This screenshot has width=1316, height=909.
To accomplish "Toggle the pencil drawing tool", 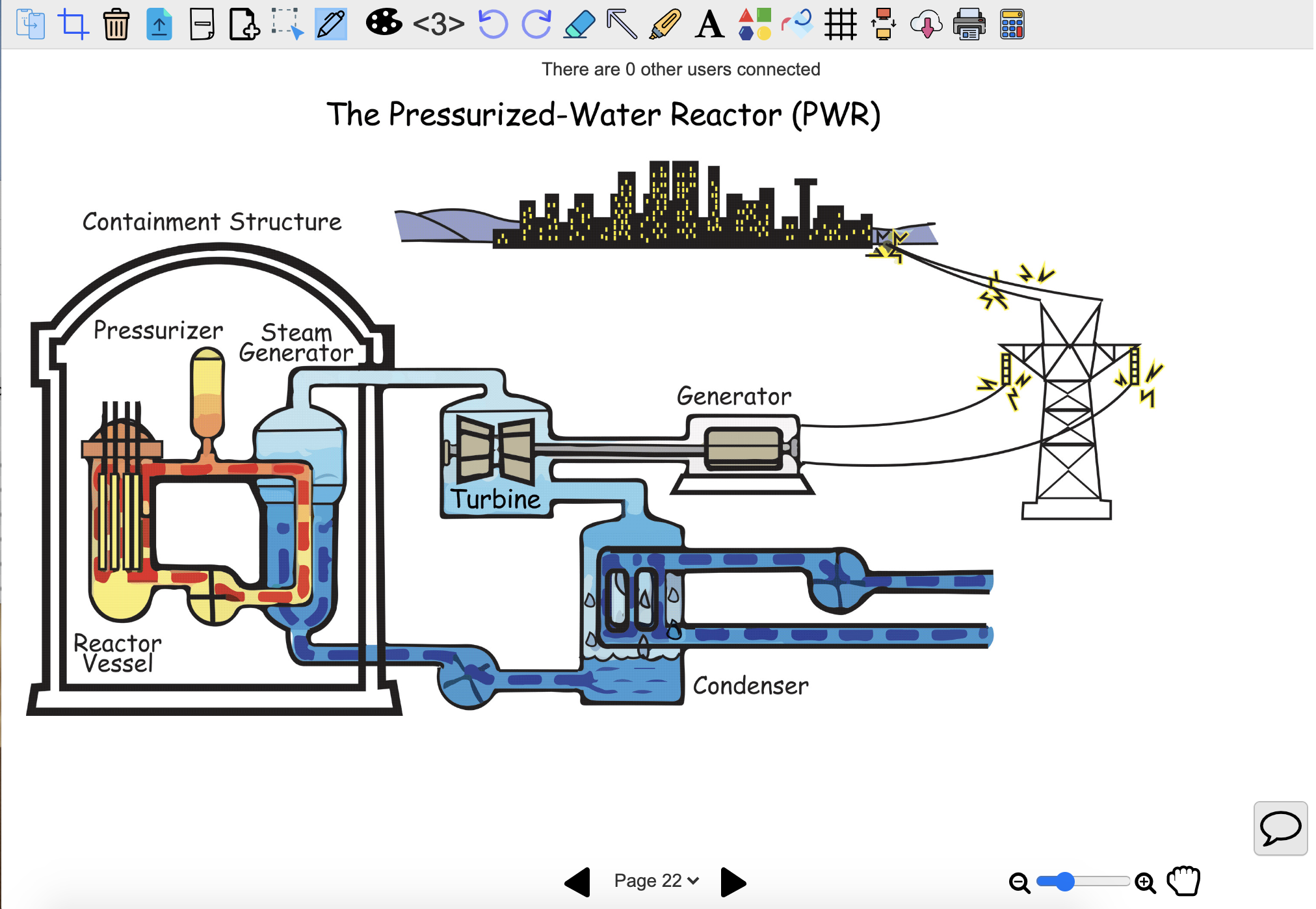I will [x=331, y=24].
